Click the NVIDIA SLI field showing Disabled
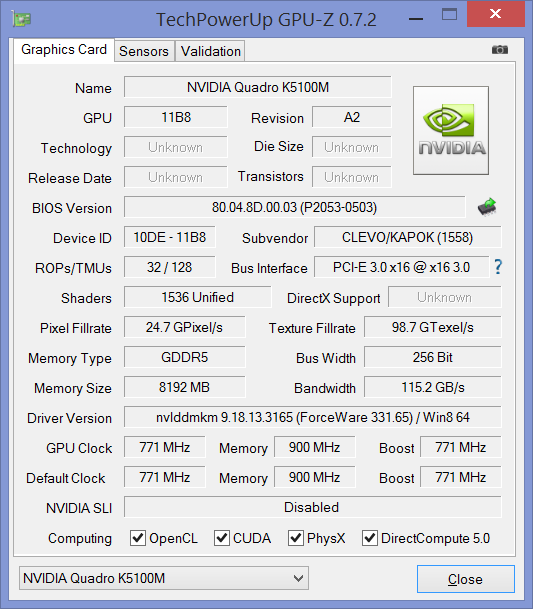This screenshot has height=609, width=533. (x=313, y=507)
